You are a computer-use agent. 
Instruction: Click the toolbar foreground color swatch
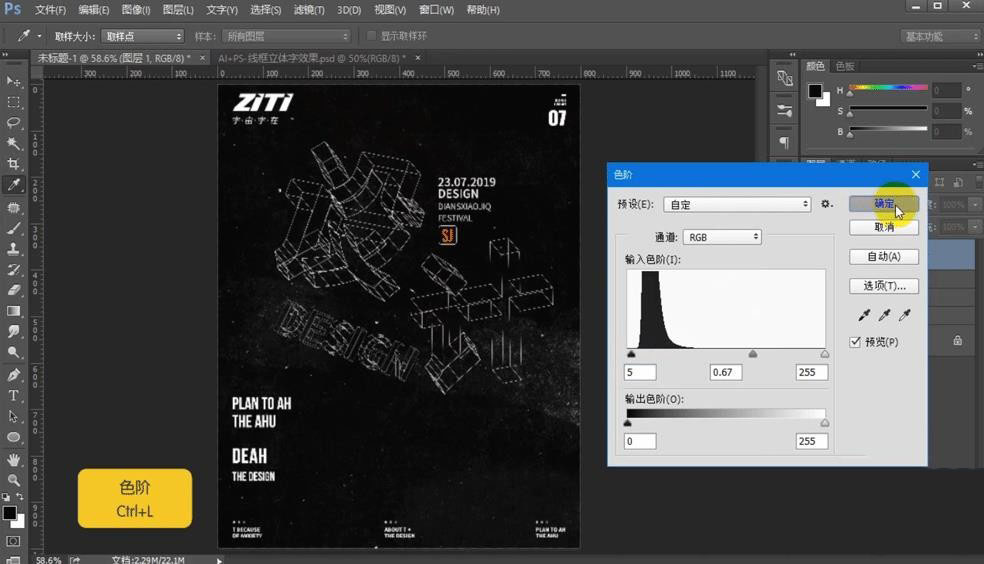coord(9,513)
